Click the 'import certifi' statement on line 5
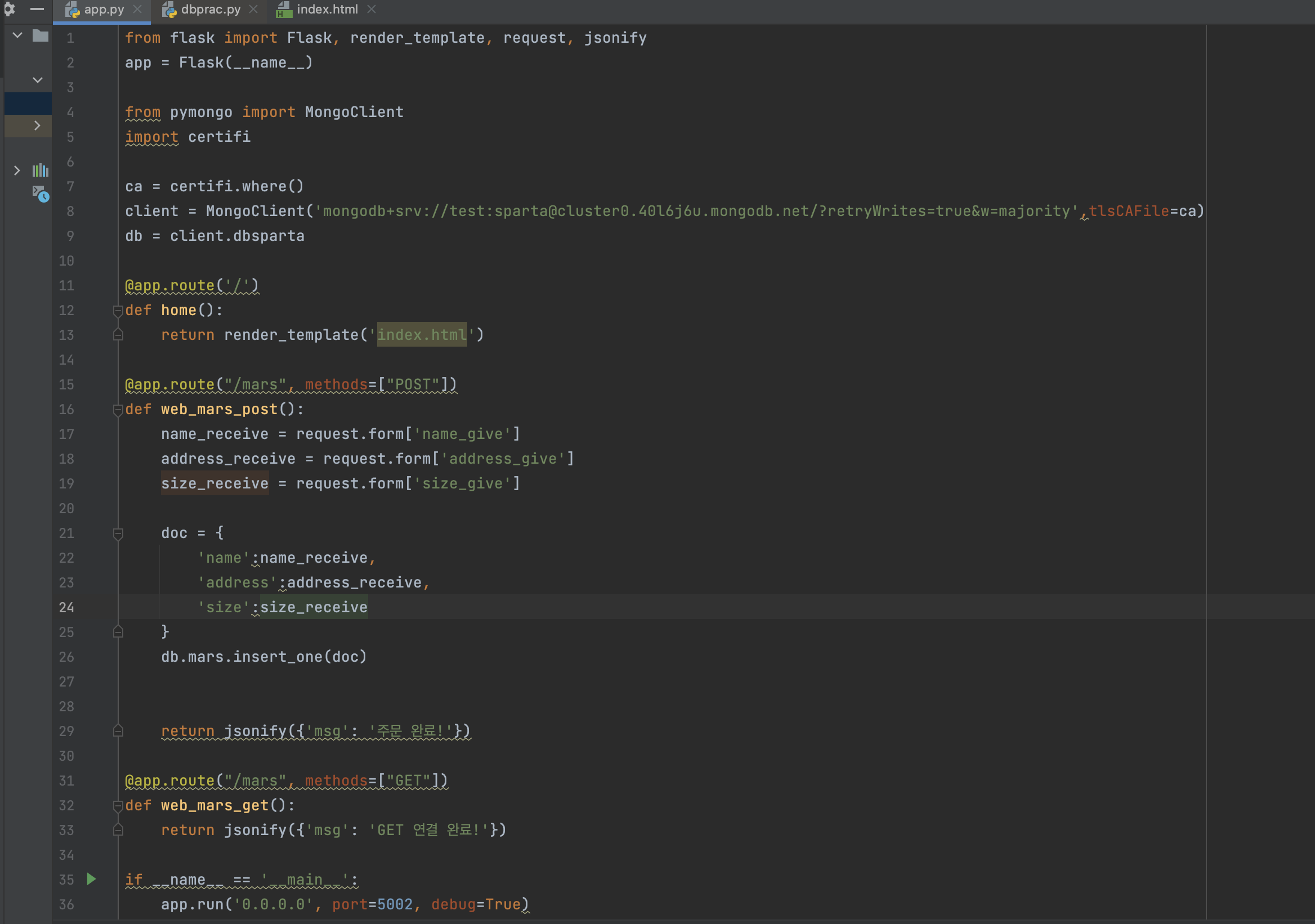Image resolution: width=1315 pixels, height=924 pixels. point(188,137)
